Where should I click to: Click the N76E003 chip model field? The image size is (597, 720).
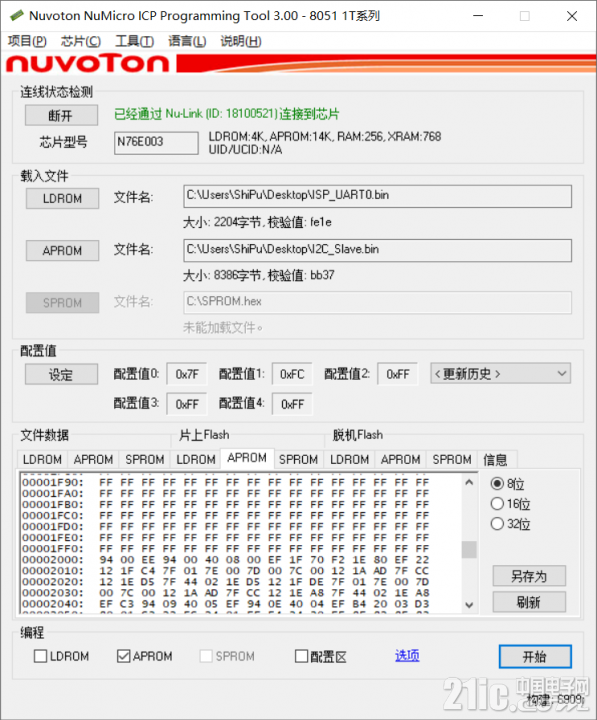click(x=156, y=143)
